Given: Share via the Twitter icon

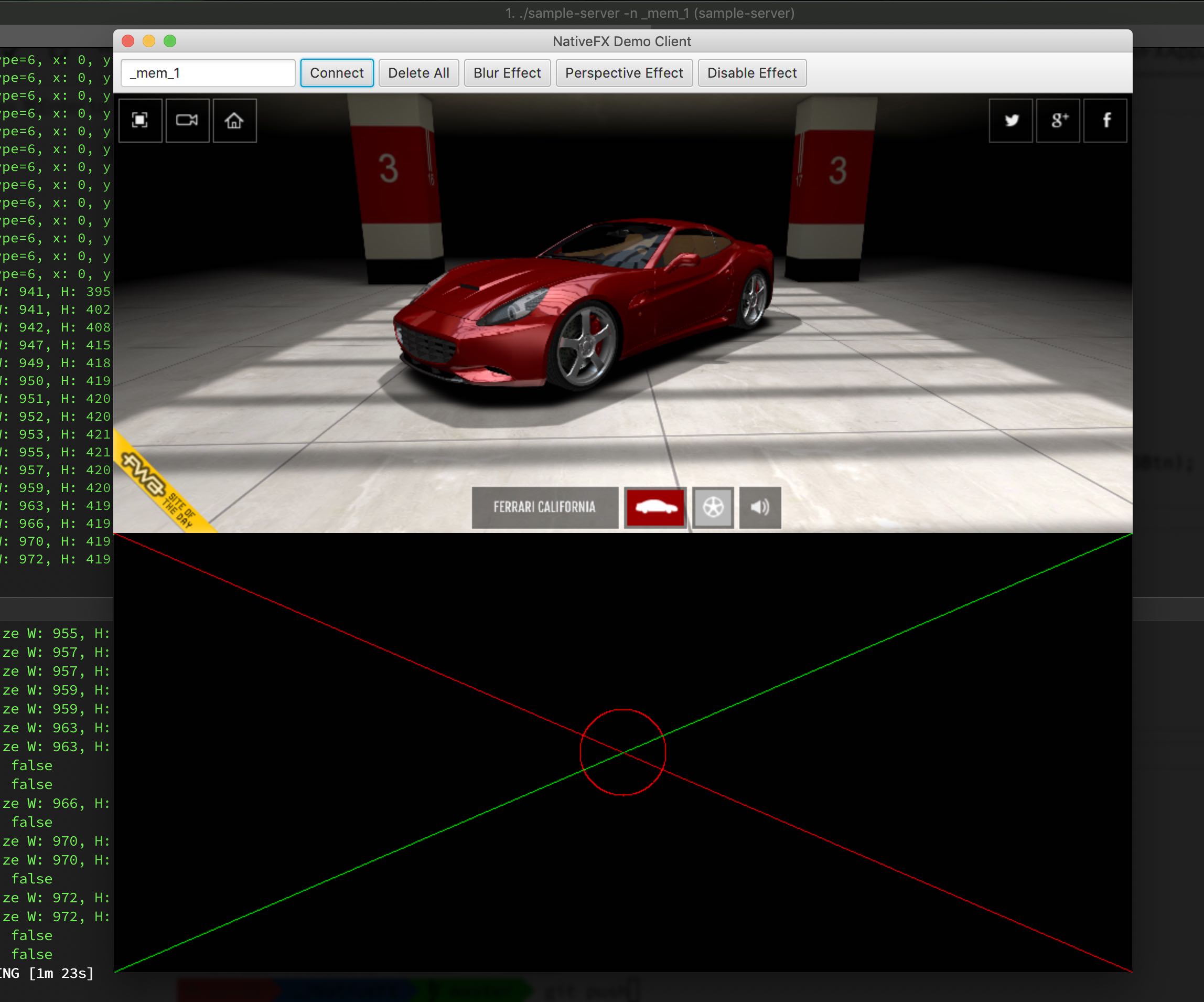Looking at the screenshot, I should (1011, 121).
